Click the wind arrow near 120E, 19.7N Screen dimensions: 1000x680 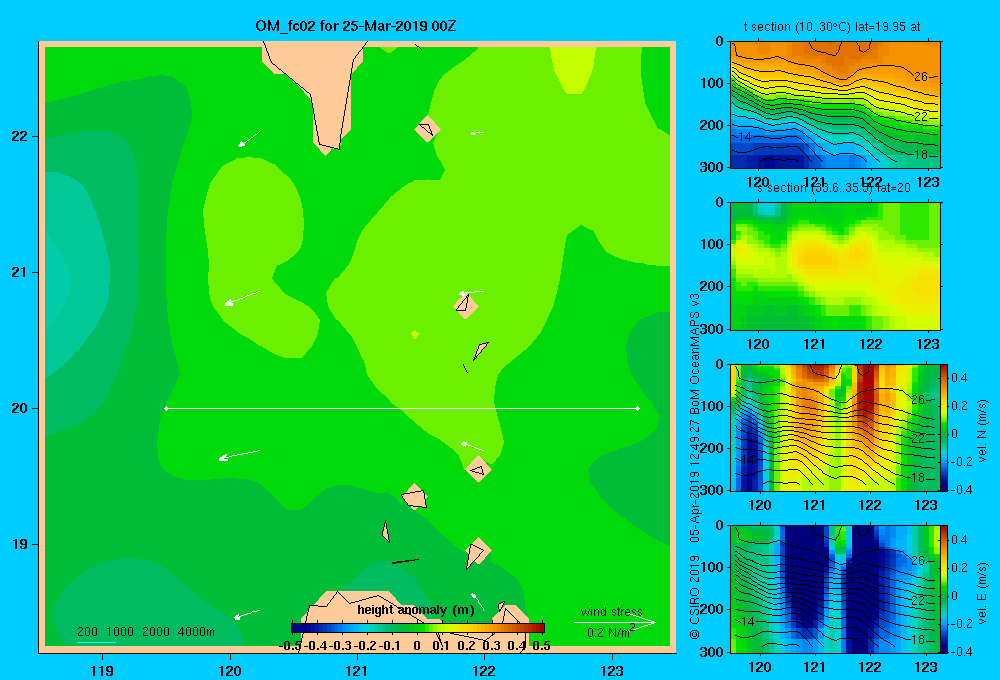[239, 455]
